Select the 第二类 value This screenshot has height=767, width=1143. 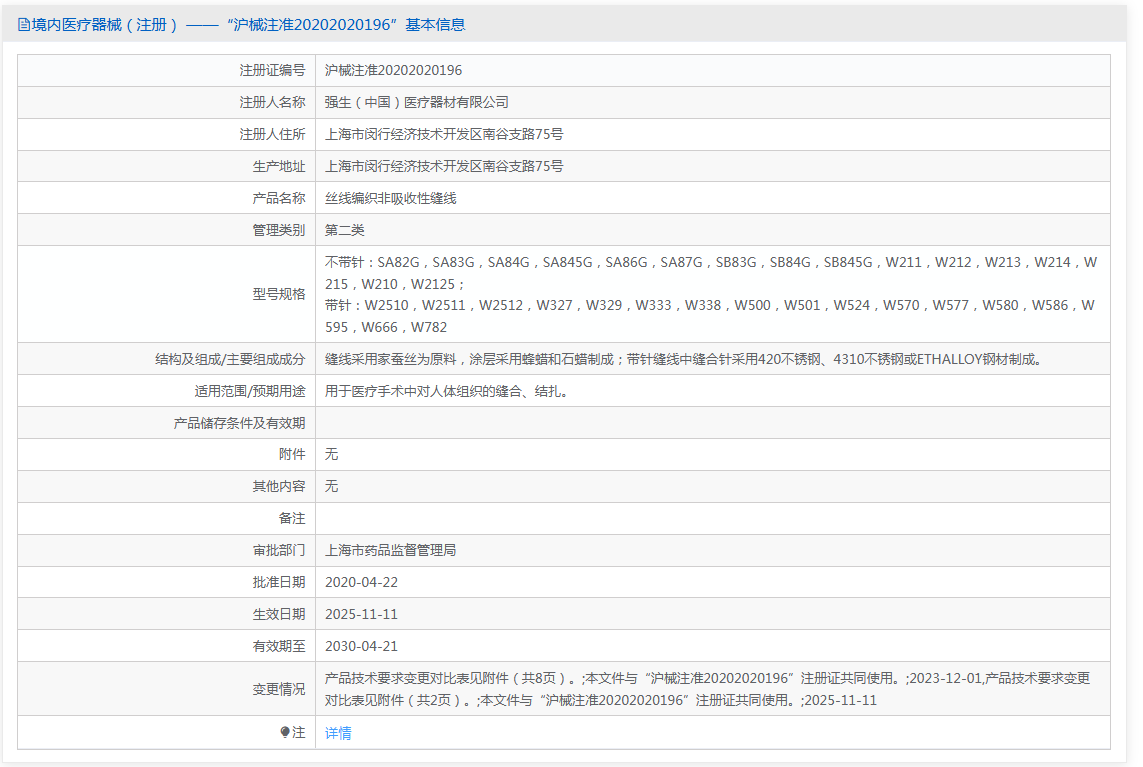tap(345, 230)
